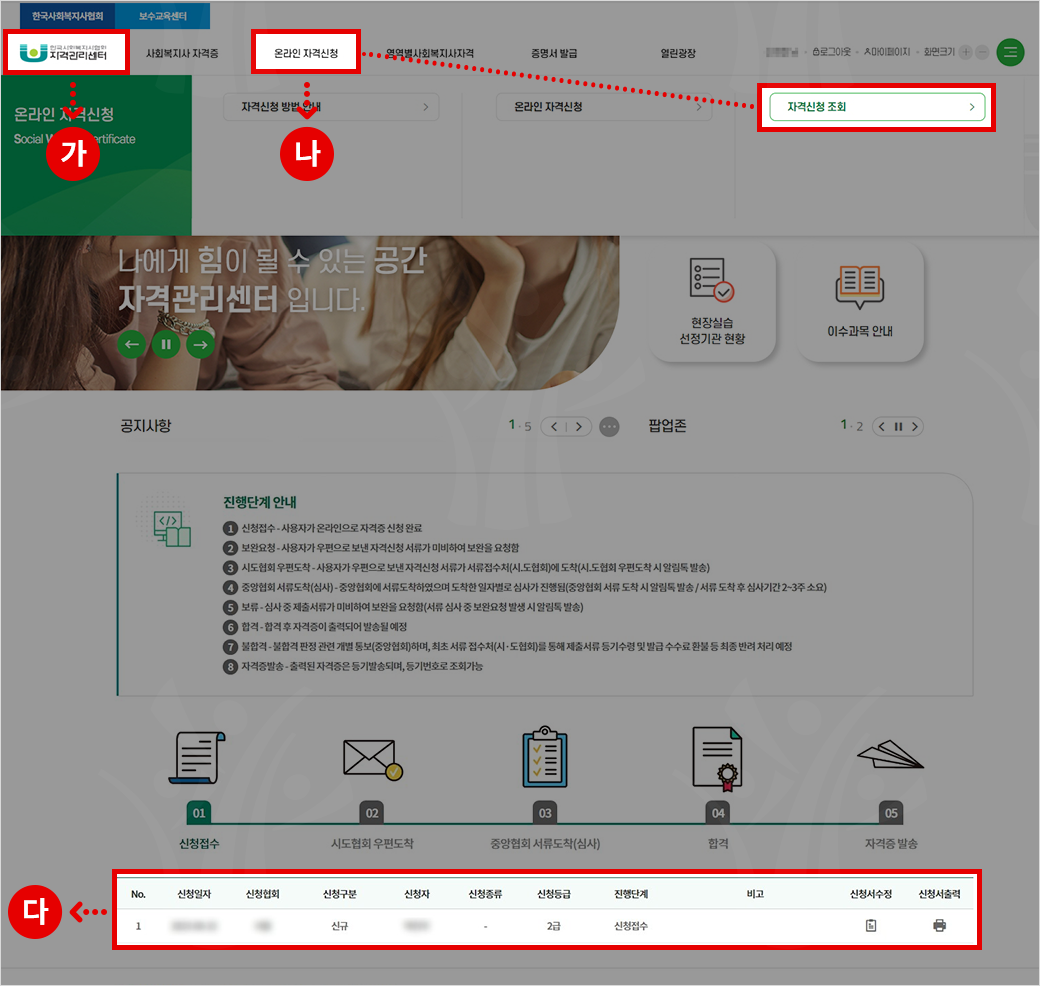This screenshot has height=986, width=1040.
Task: Decrease screen size with minus button
Action: click(982, 53)
